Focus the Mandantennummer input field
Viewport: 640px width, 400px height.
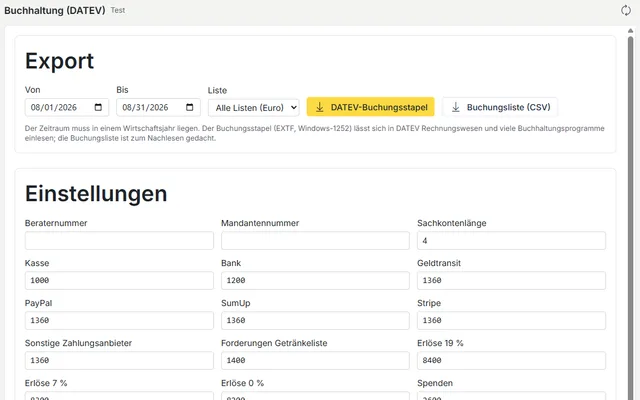315,240
